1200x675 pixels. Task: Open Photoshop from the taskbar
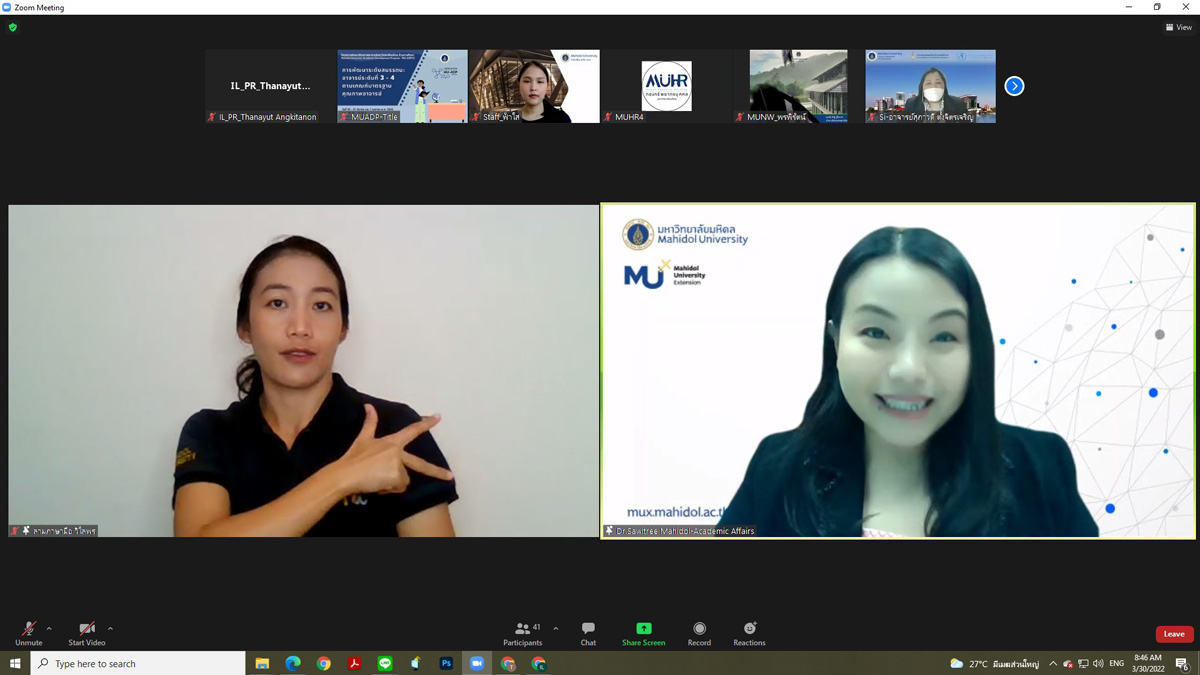pyautogui.click(x=446, y=663)
